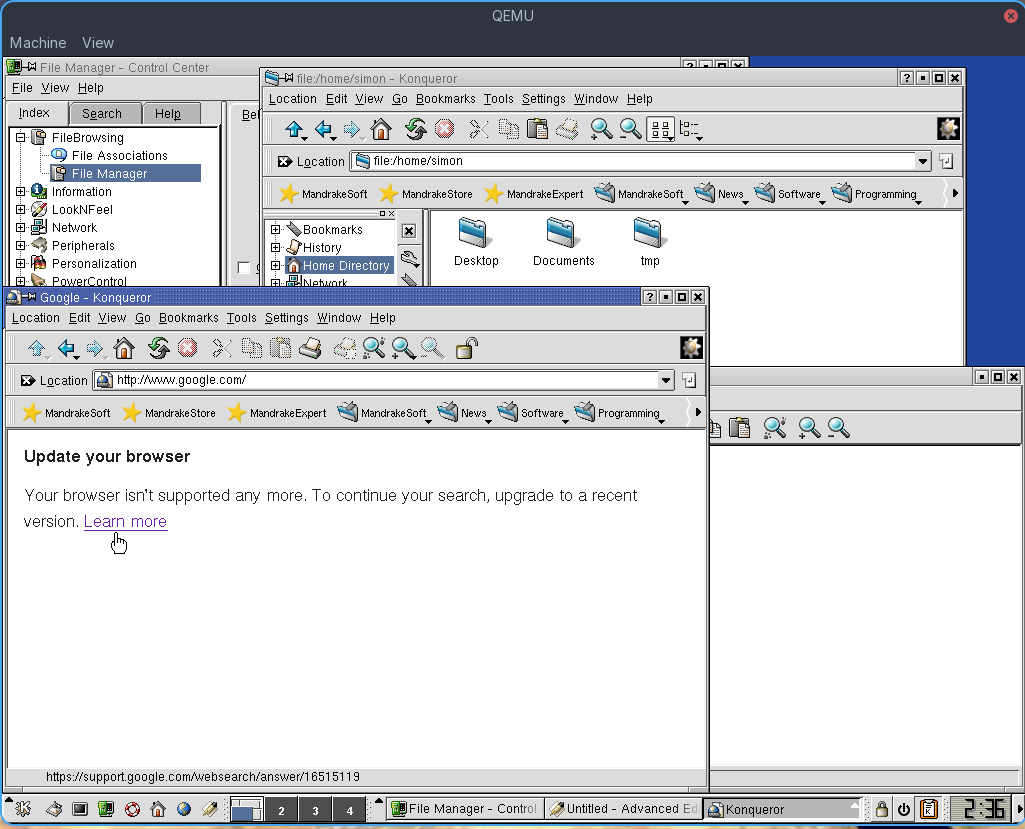Viewport: 1025px width, 829px height.
Task: Collapse the FileBrowsing node in Control Center
Action: (20, 137)
